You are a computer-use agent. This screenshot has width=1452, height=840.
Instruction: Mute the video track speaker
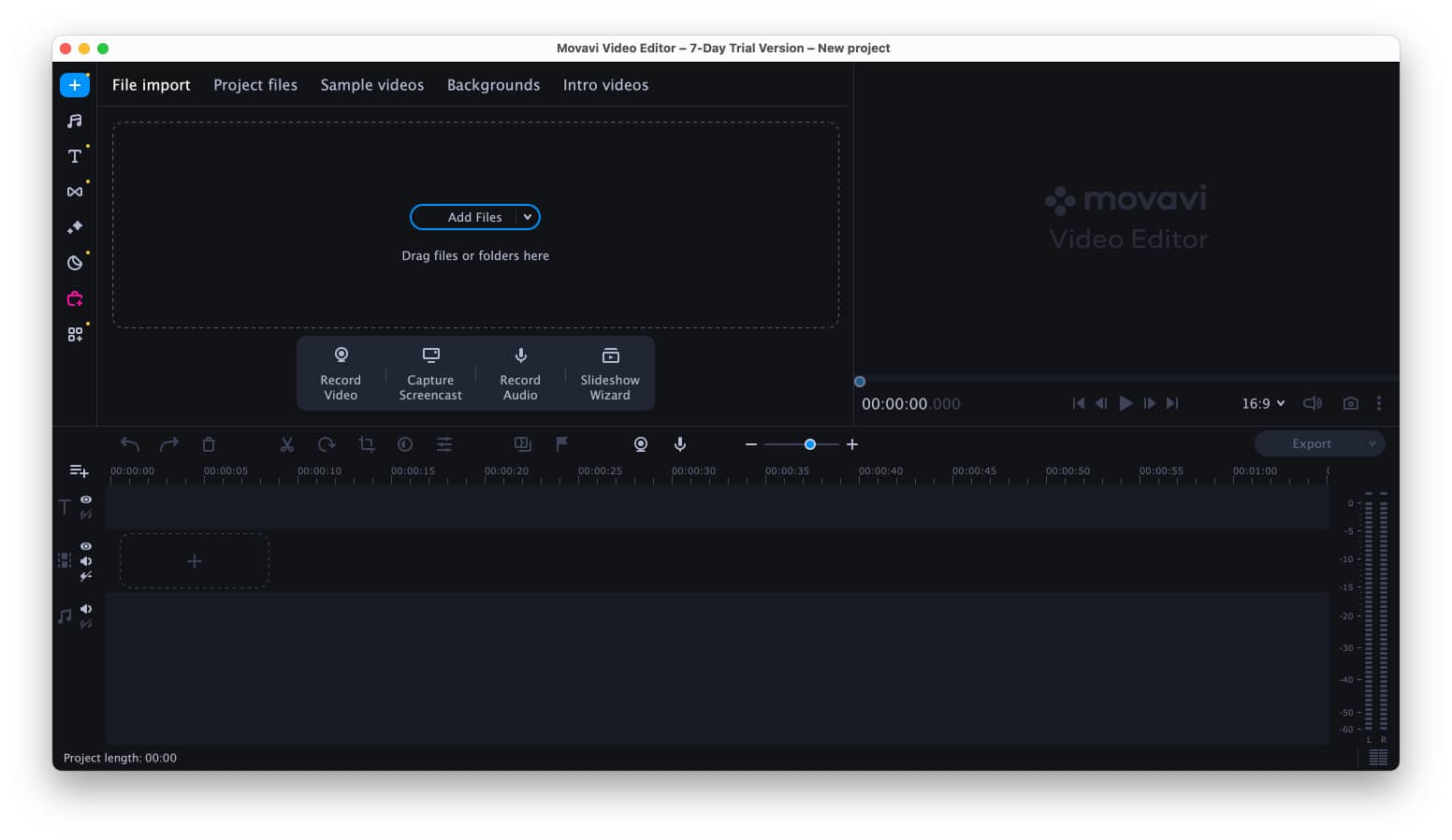[86, 561]
